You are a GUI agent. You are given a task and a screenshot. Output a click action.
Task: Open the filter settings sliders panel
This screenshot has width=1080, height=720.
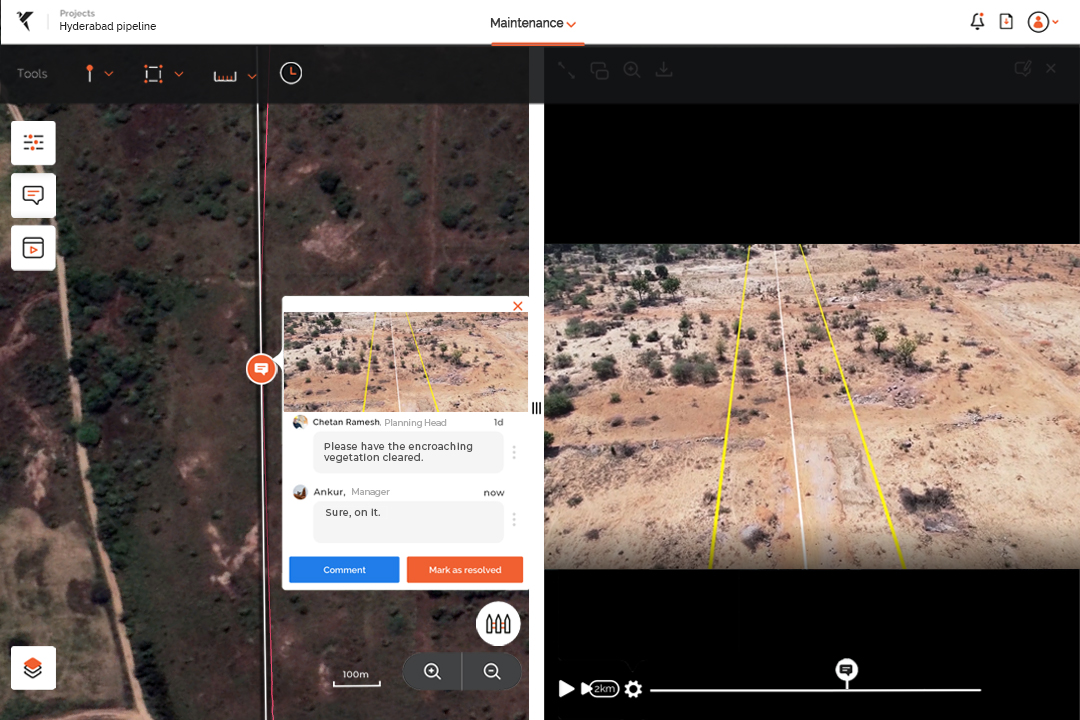pos(33,143)
